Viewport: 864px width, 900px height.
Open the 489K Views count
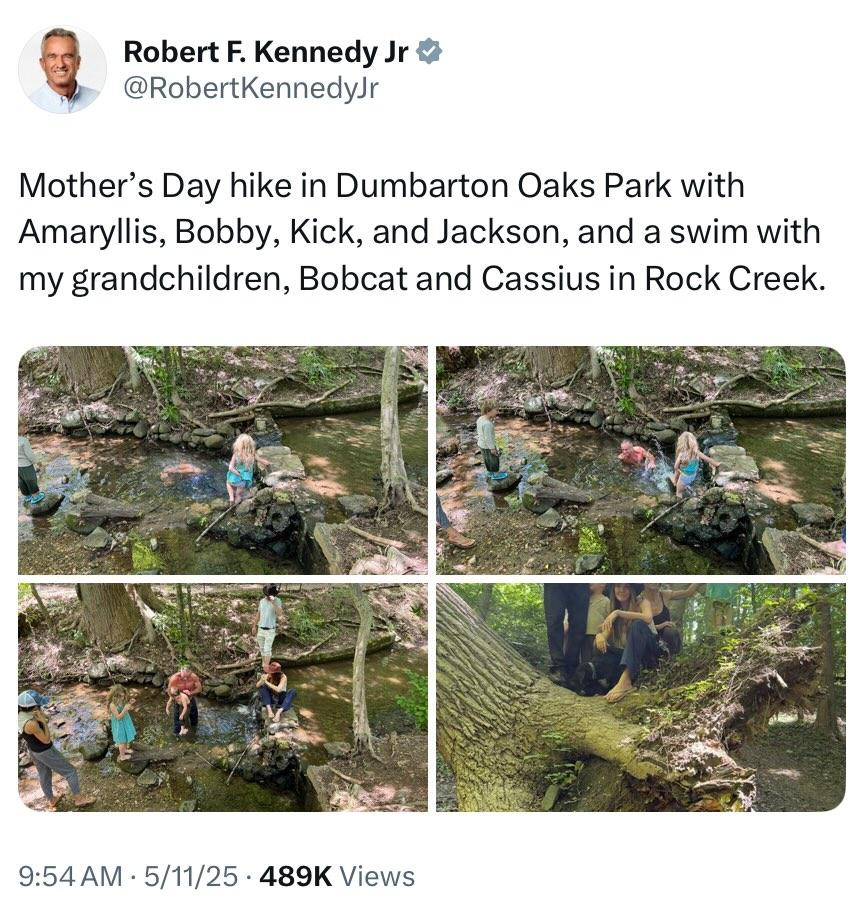pyautogui.click(x=337, y=876)
